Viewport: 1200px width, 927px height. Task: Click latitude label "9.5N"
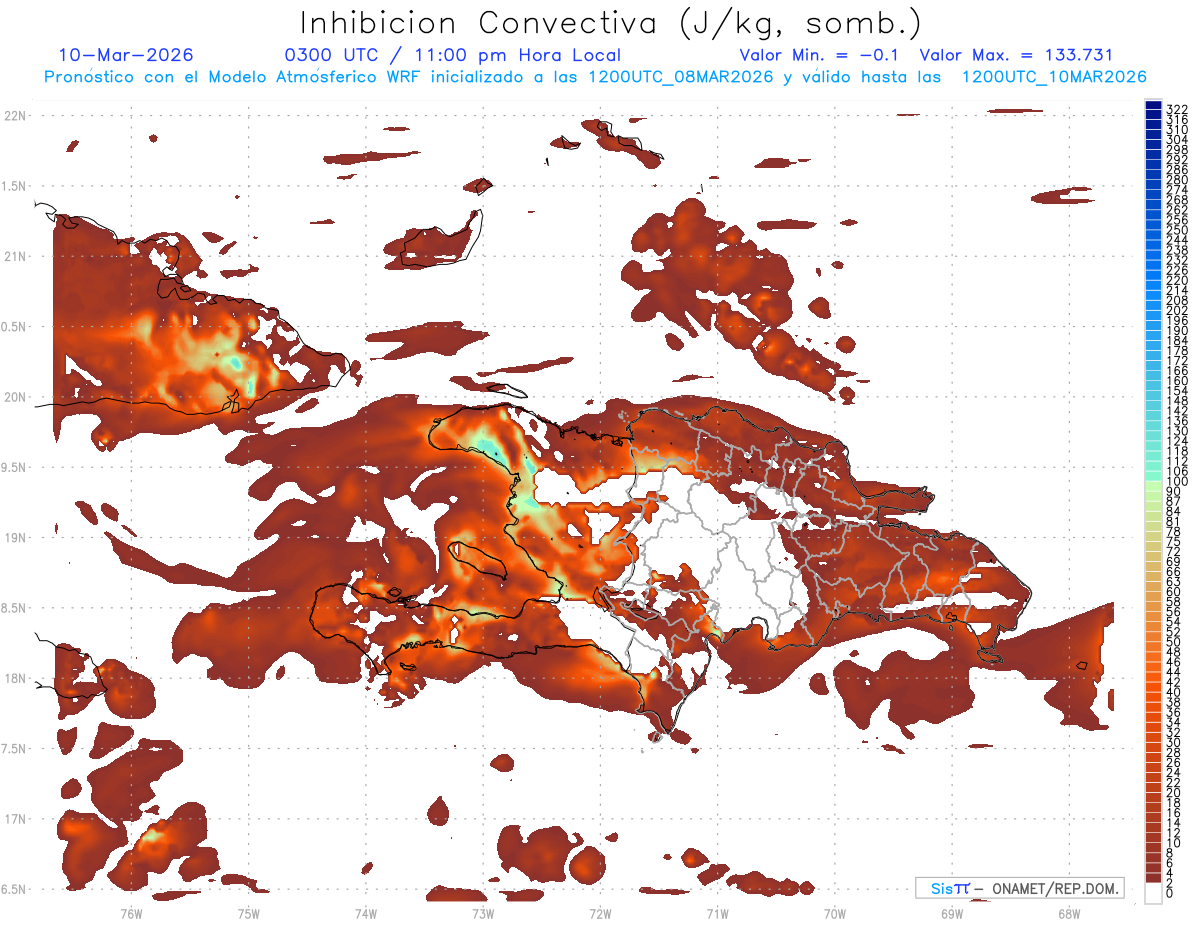click(x=14, y=468)
